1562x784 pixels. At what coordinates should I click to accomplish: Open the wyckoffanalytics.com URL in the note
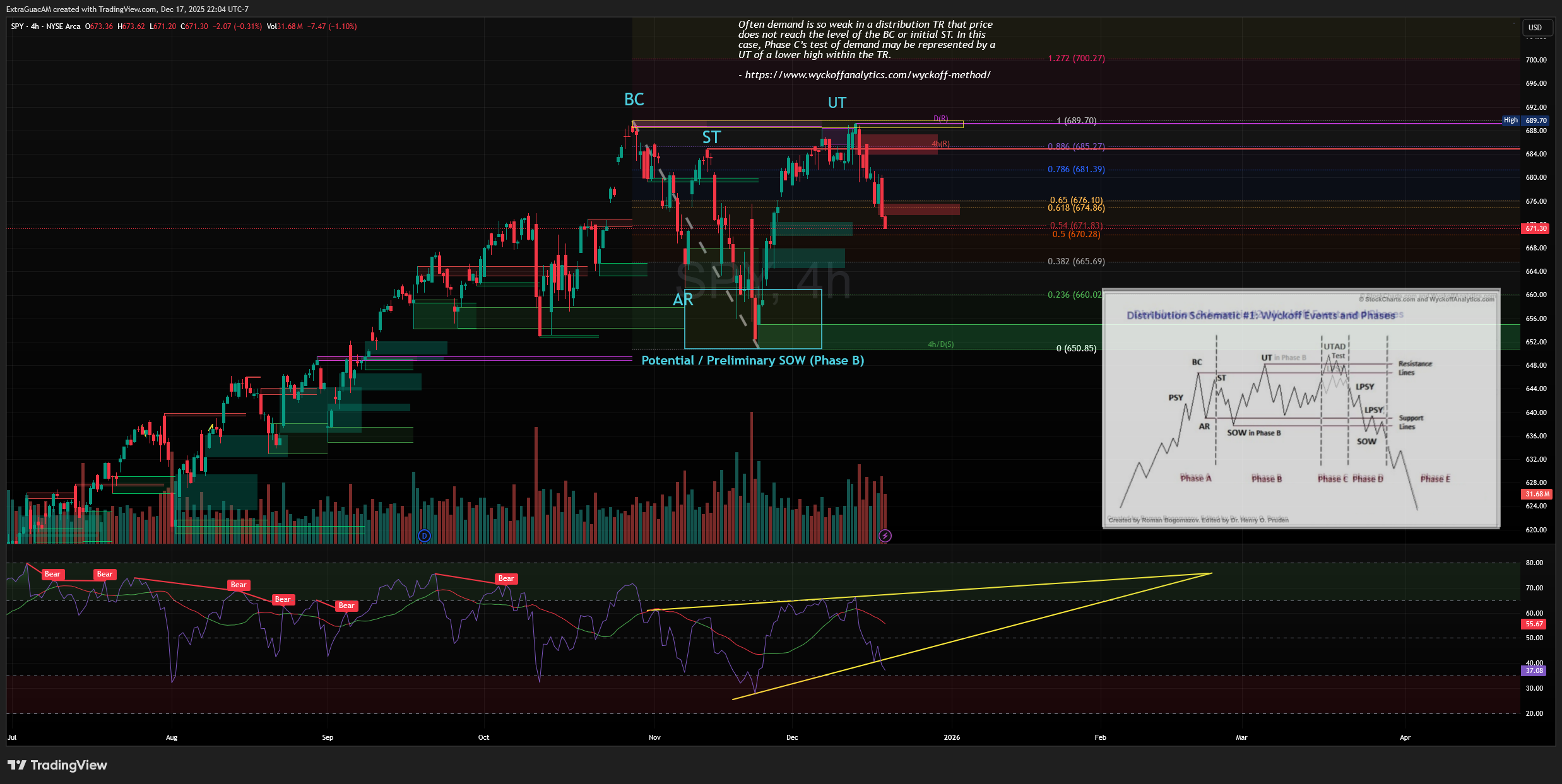click(x=868, y=75)
